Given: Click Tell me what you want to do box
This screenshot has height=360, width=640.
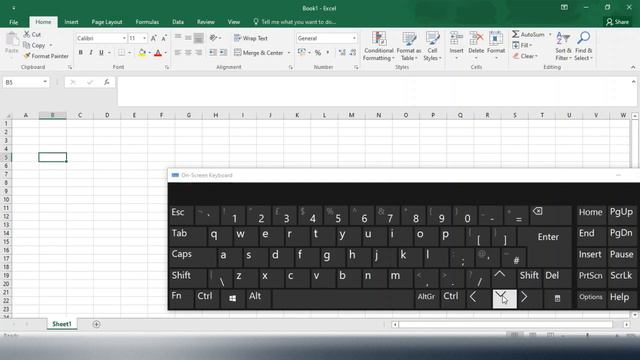Looking at the screenshot, I should tap(295, 22).
